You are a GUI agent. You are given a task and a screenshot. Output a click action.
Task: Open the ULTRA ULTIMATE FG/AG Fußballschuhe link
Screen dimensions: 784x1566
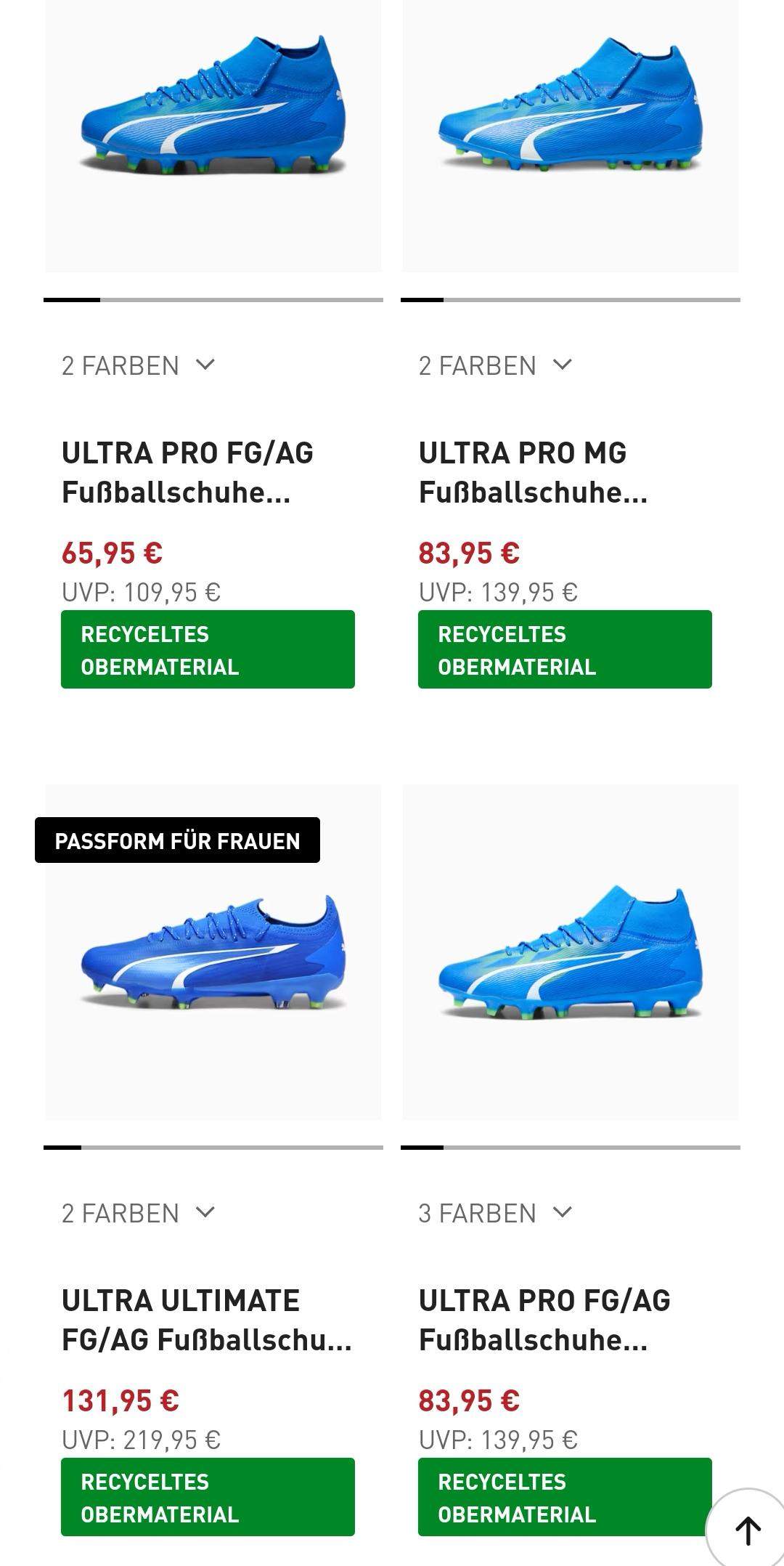(x=206, y=1320)
